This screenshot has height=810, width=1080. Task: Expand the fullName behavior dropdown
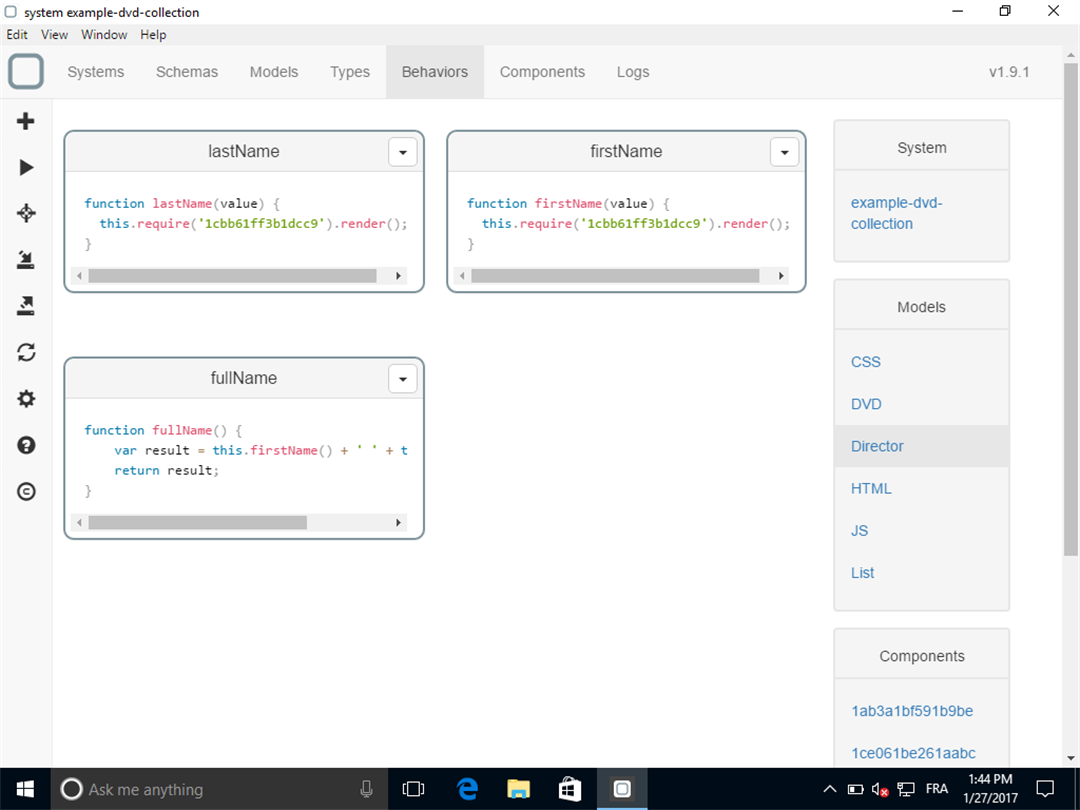(403, 379)
